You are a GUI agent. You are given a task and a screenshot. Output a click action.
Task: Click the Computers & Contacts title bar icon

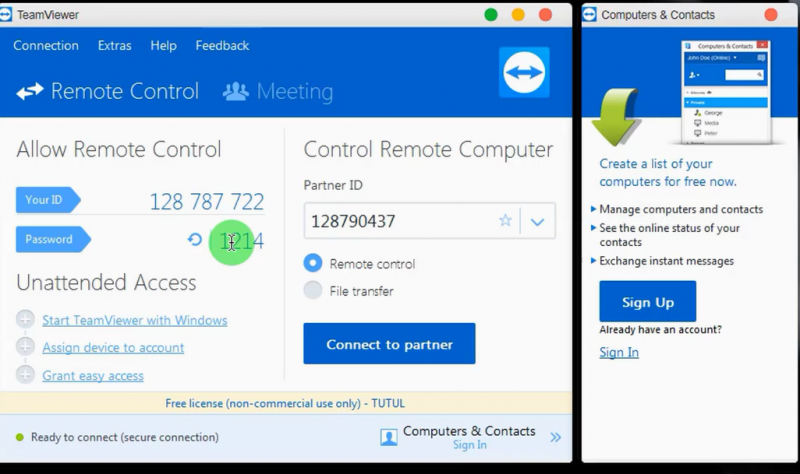tap(589, 14)
